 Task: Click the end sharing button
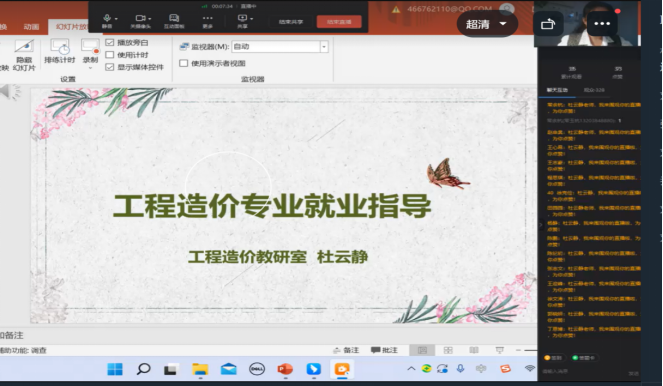point(291,22)
